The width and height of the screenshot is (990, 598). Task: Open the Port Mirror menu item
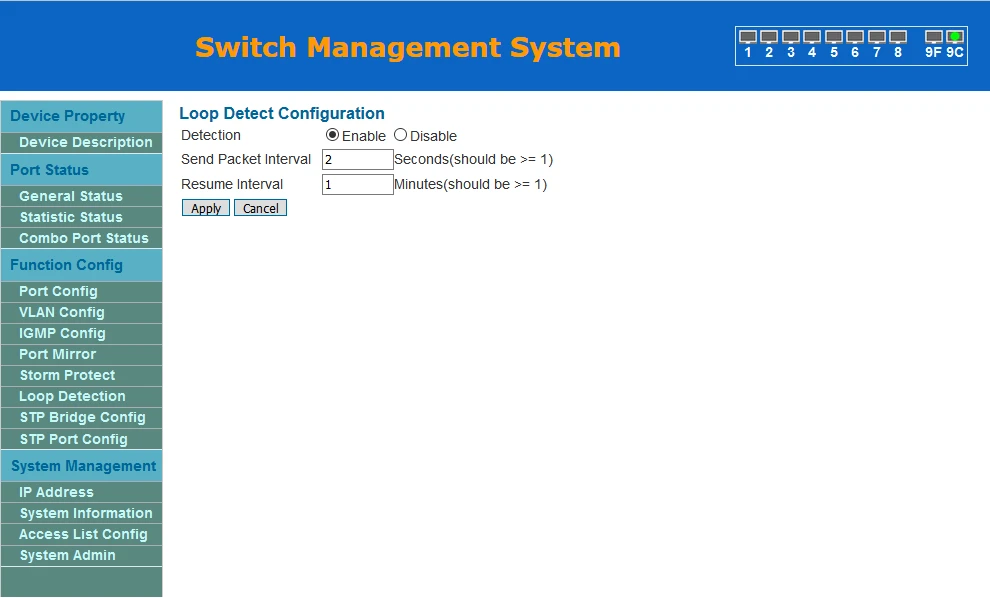coord(58,354)
